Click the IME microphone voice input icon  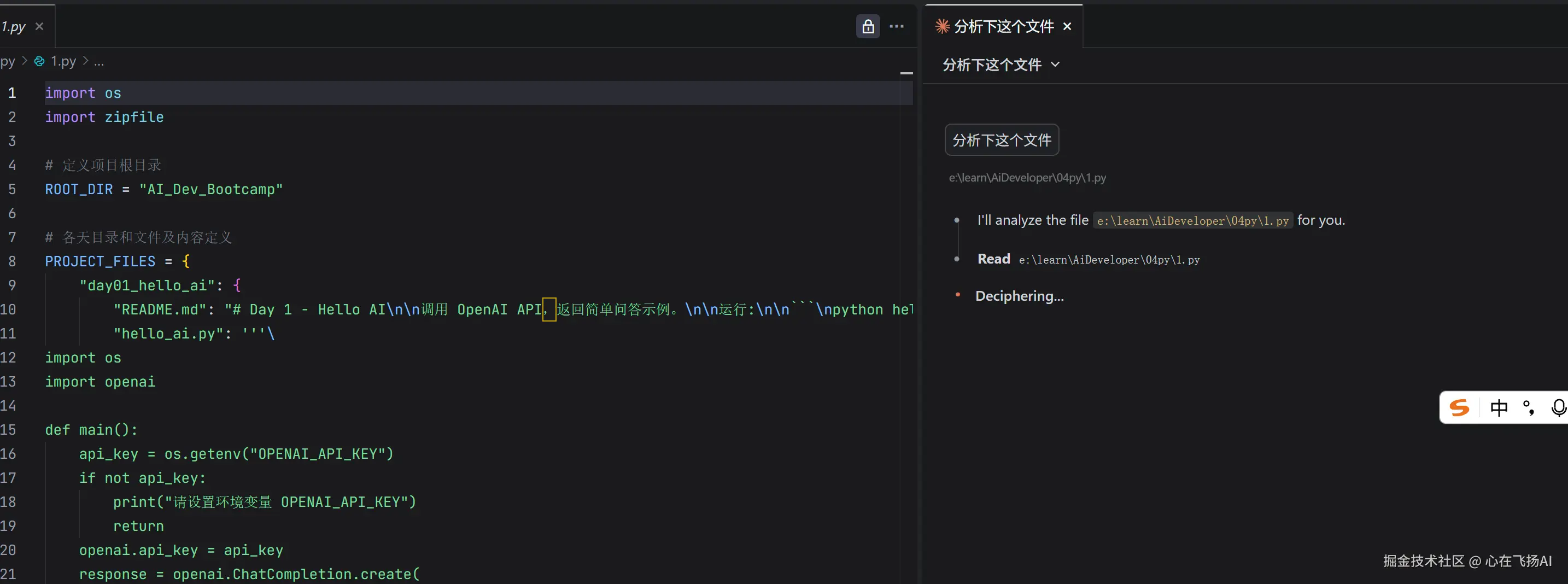point(1558,407)
